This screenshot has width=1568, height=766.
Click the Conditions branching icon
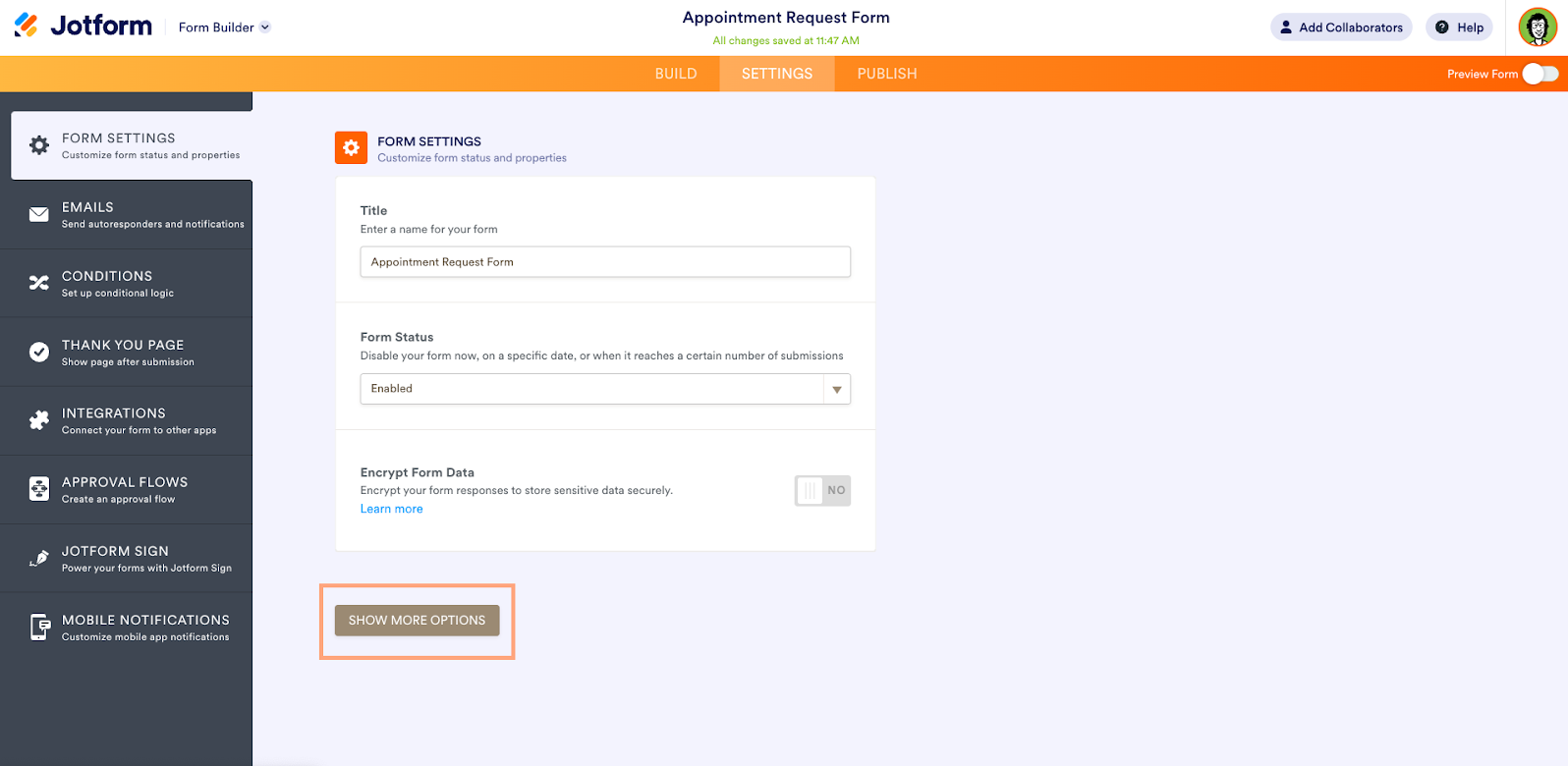(39, 283)
